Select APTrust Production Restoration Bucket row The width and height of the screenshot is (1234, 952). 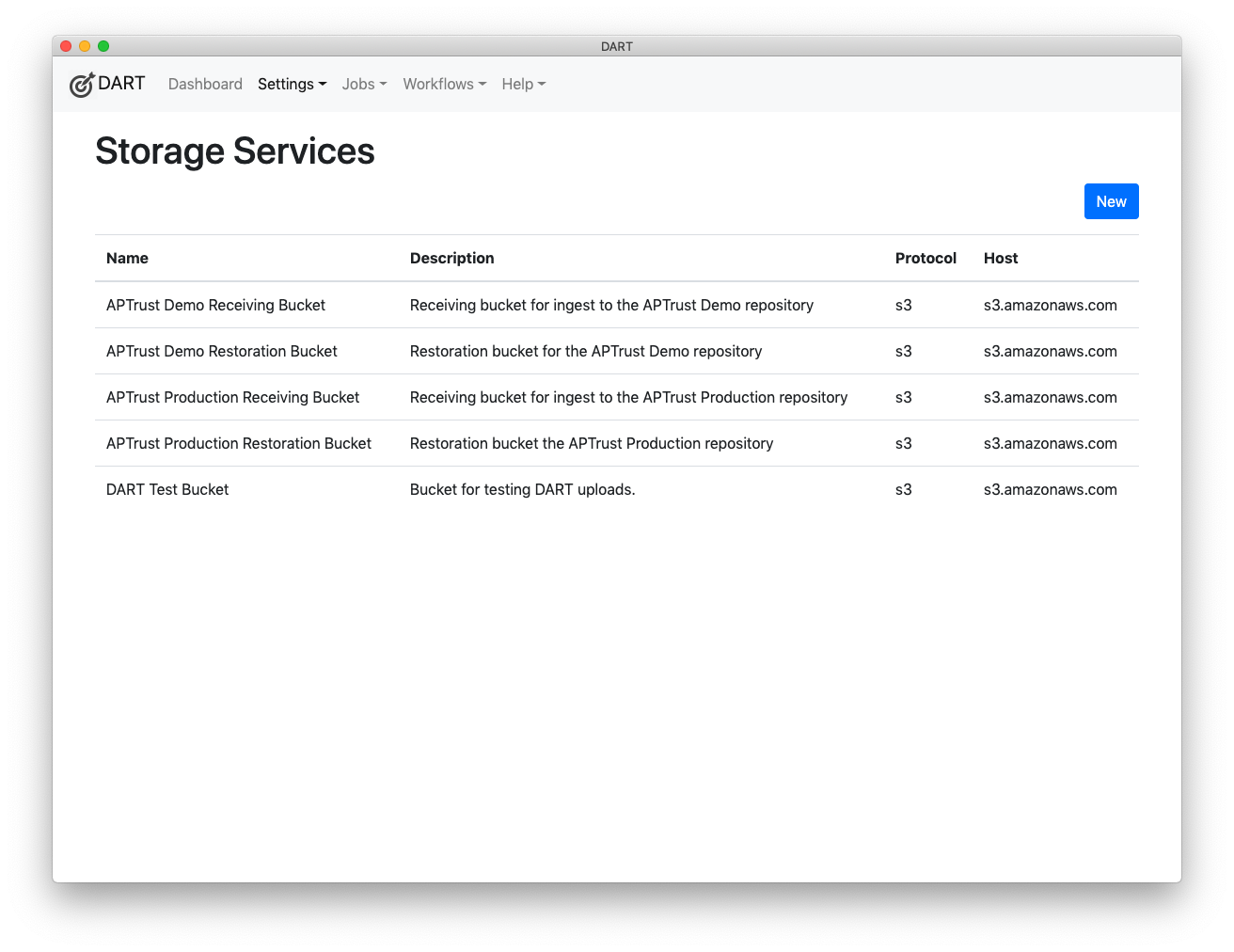[x=239, y=443]
